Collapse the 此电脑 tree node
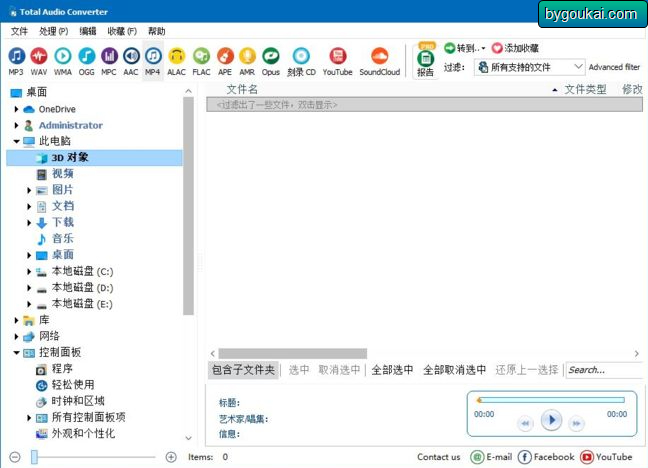The image size is (648, 468). (16, 141)
